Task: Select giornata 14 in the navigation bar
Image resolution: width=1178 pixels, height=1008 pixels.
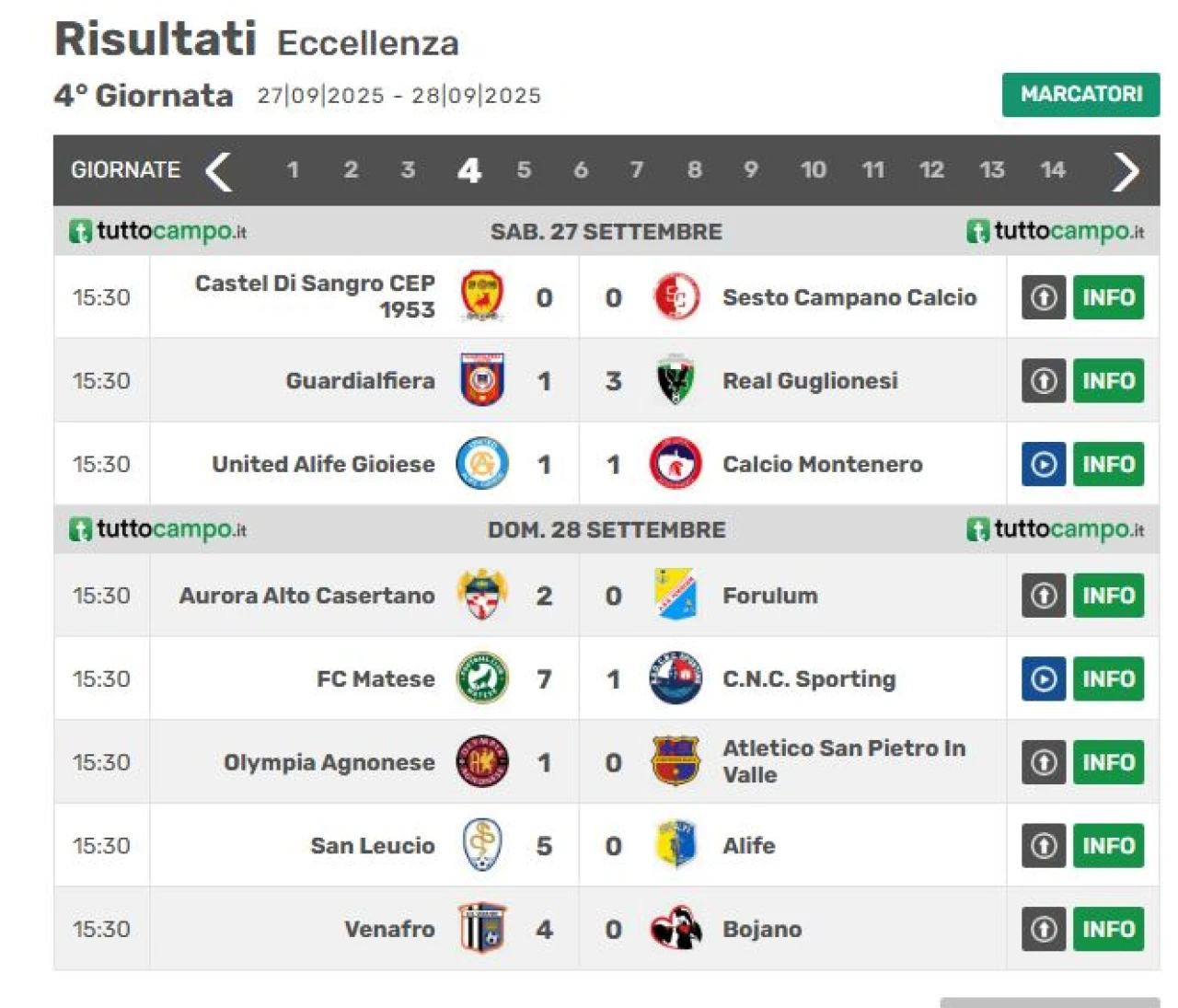Action: (1052, 170)
